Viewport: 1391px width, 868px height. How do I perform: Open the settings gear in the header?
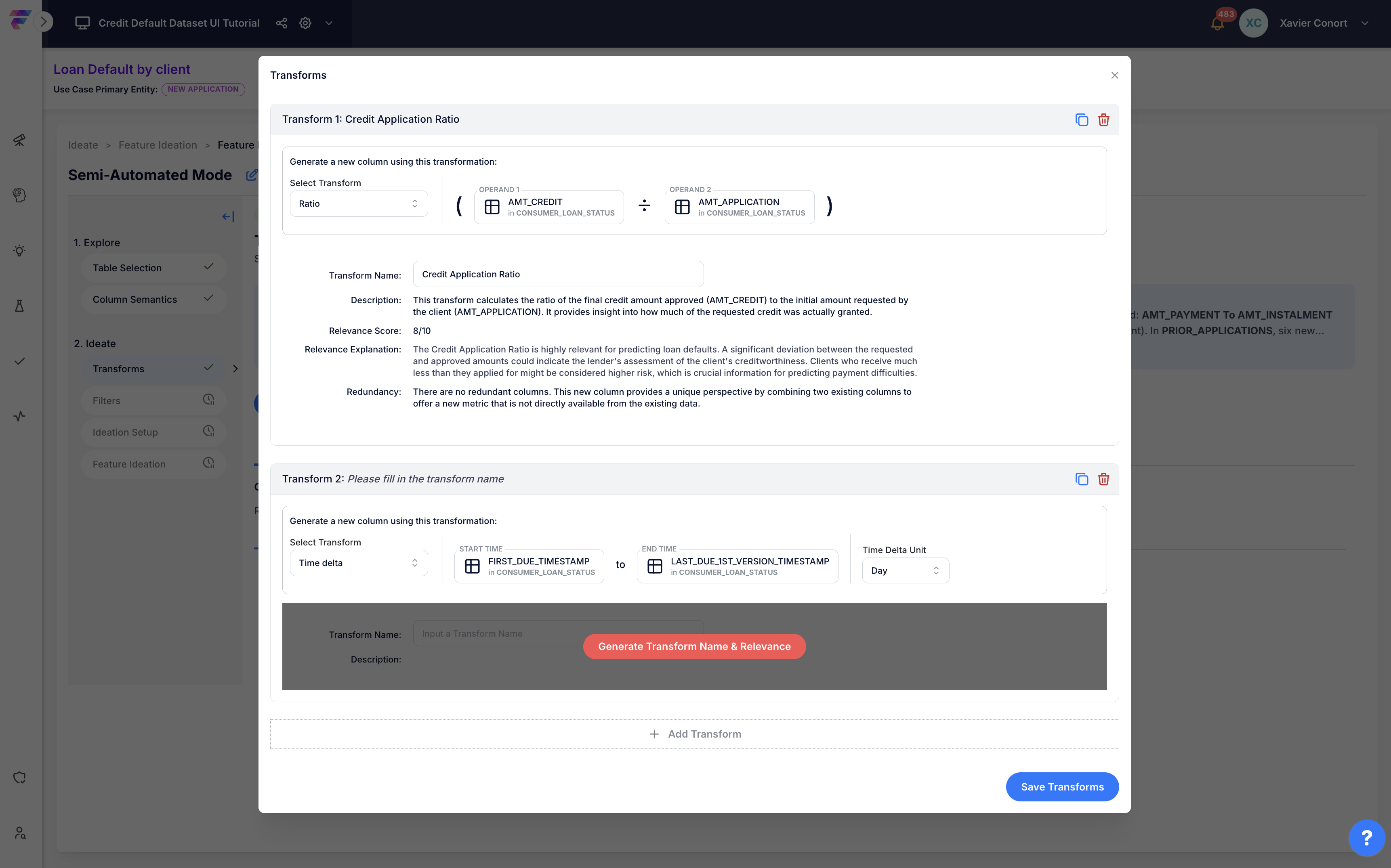(x=305, y=23)
